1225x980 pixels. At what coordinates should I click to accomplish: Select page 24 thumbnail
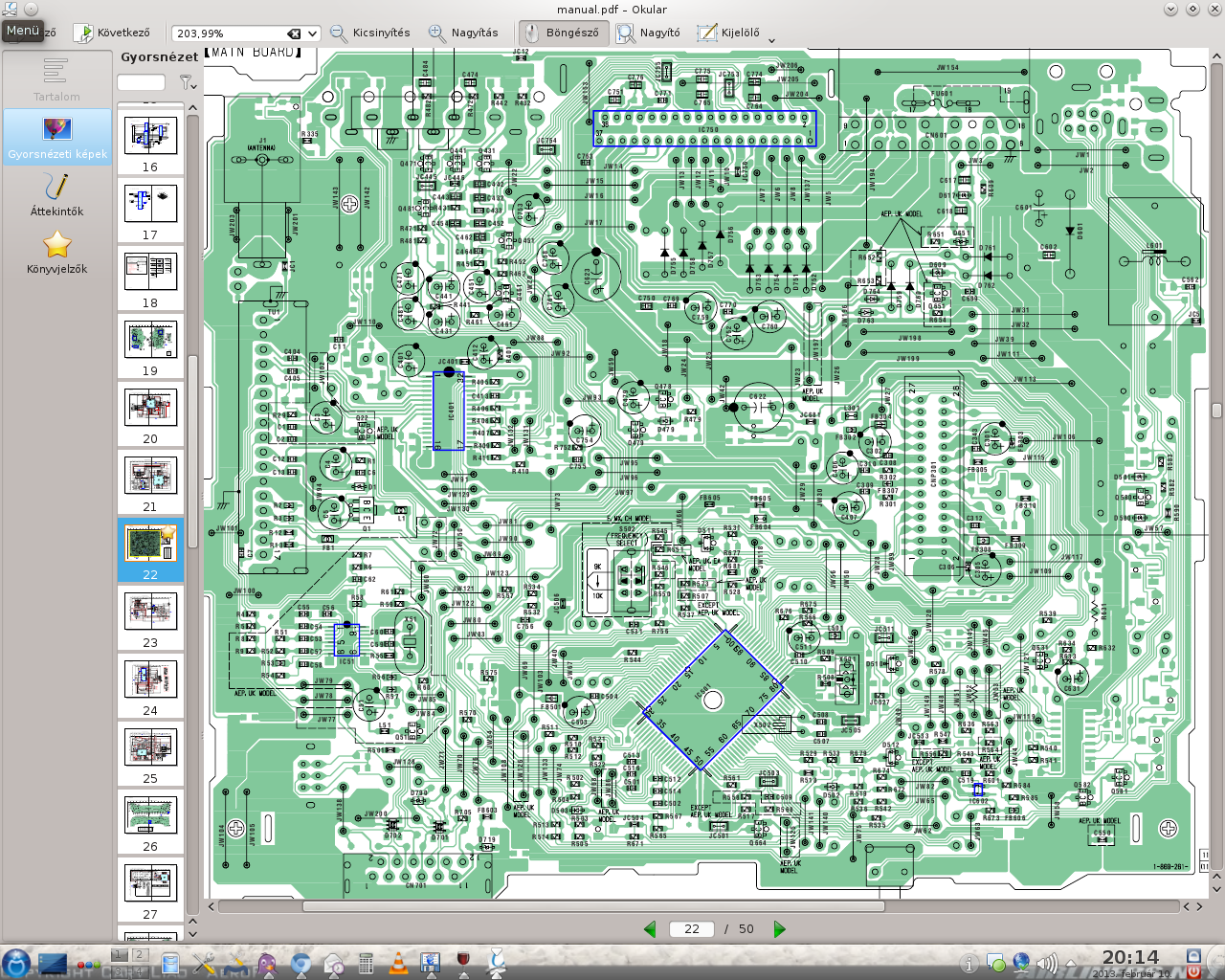point(150,687)
